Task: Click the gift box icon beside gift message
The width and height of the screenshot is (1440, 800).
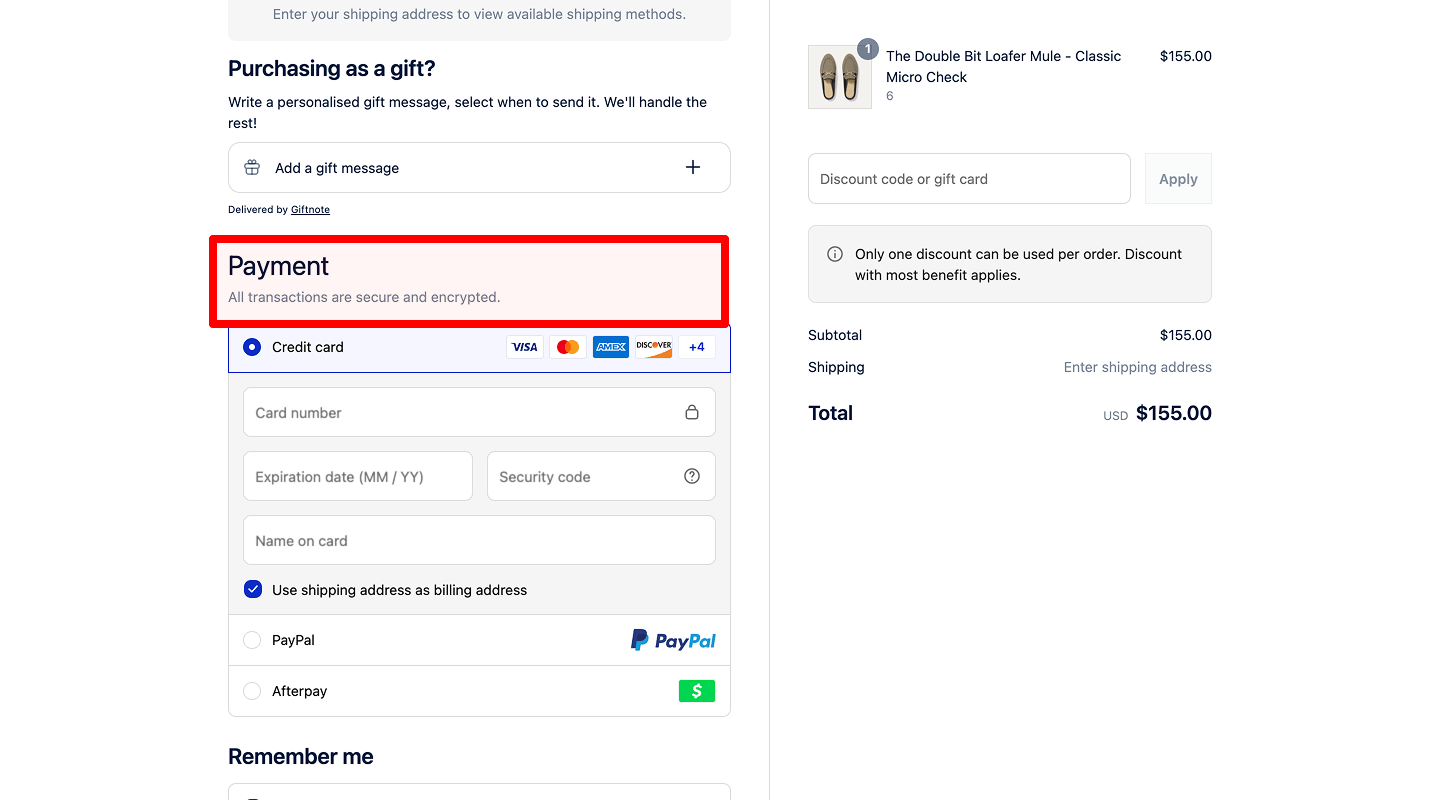Action: pos(251,167)
